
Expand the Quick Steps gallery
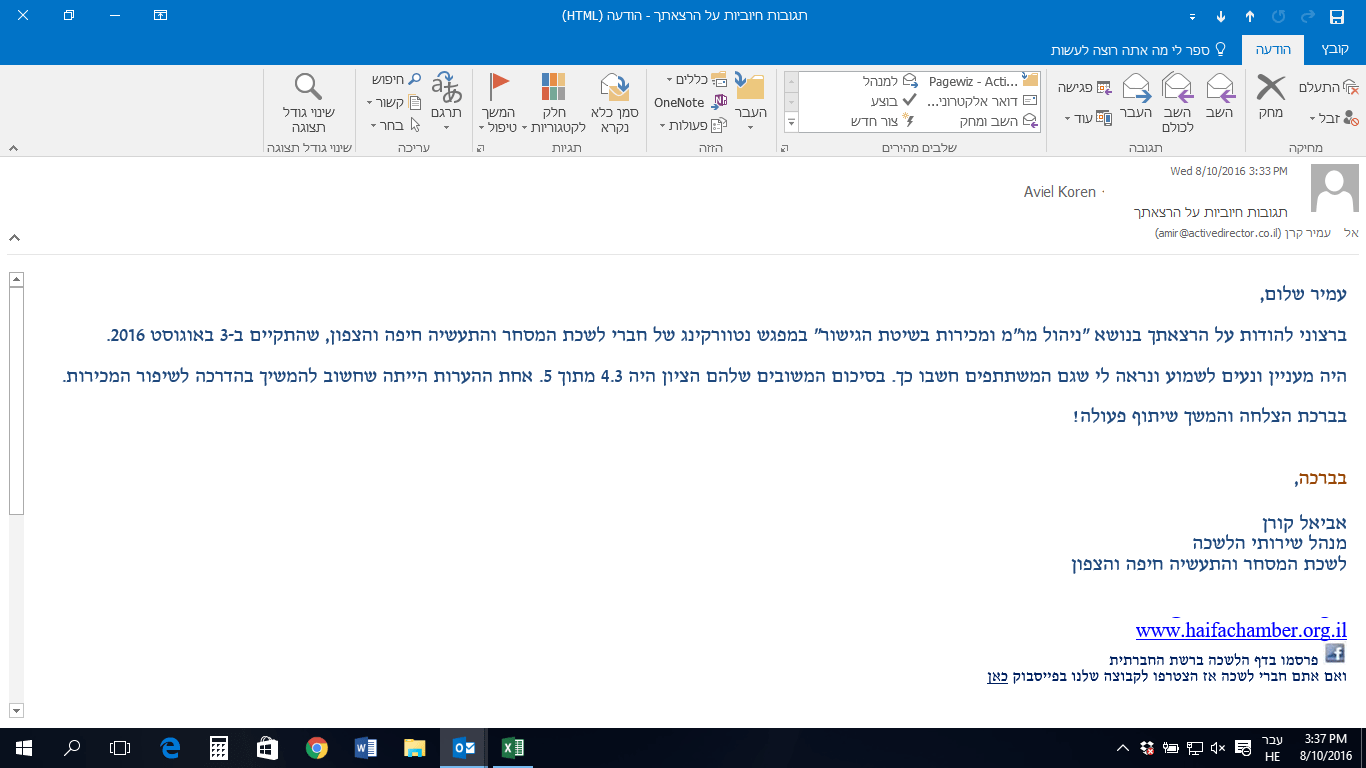click(790, 123)
